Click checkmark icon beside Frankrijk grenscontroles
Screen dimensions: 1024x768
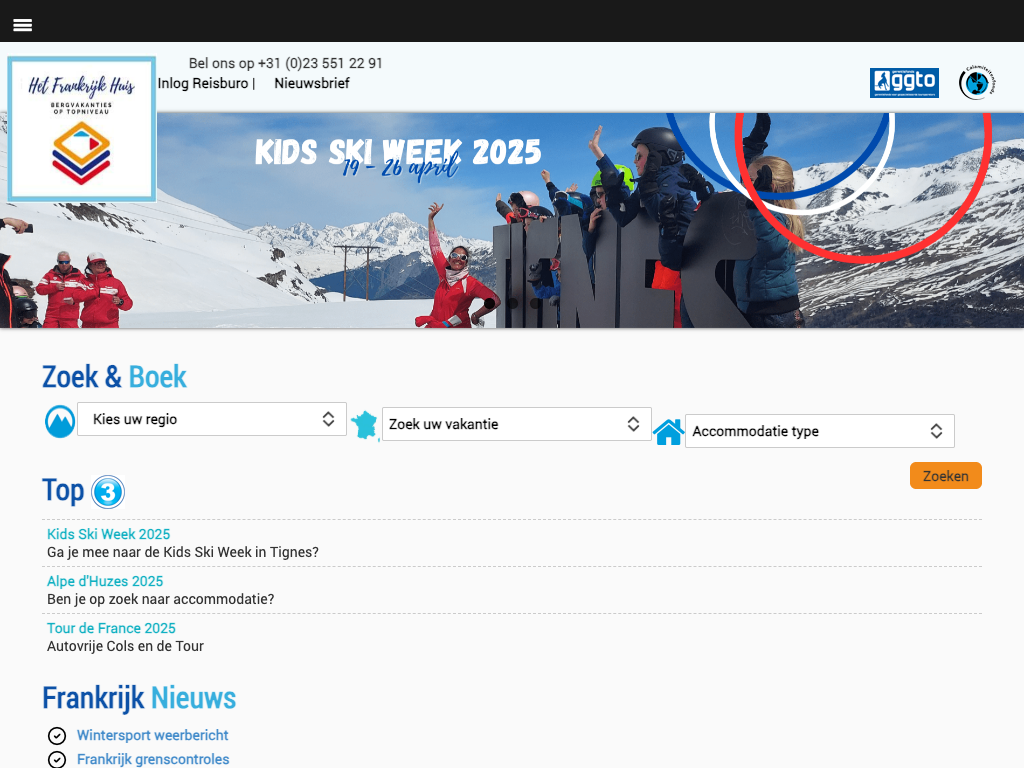point(57,760)
